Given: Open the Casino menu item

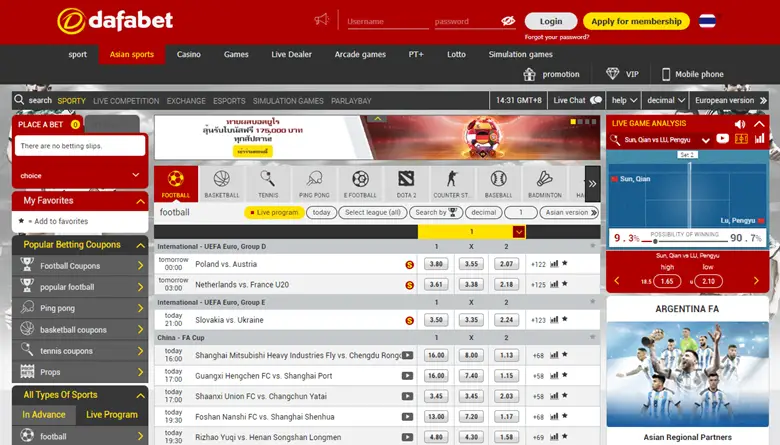Looking at the screenshot, I should (x=189, y=54).
